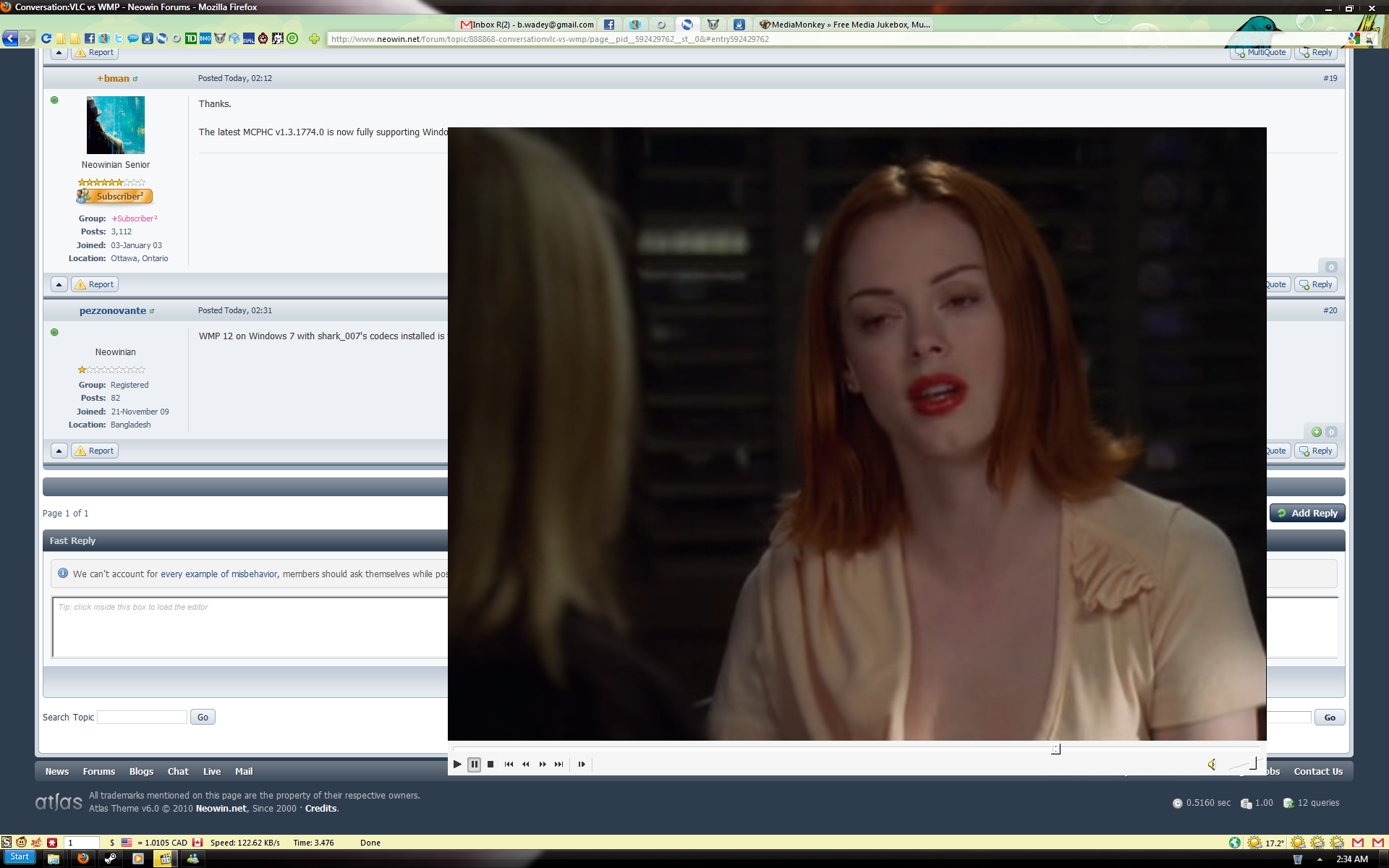This screenshot has height=868, width=1389.
Task: Reply to post #20 by pezzonovante
Action: point(1315,451)
